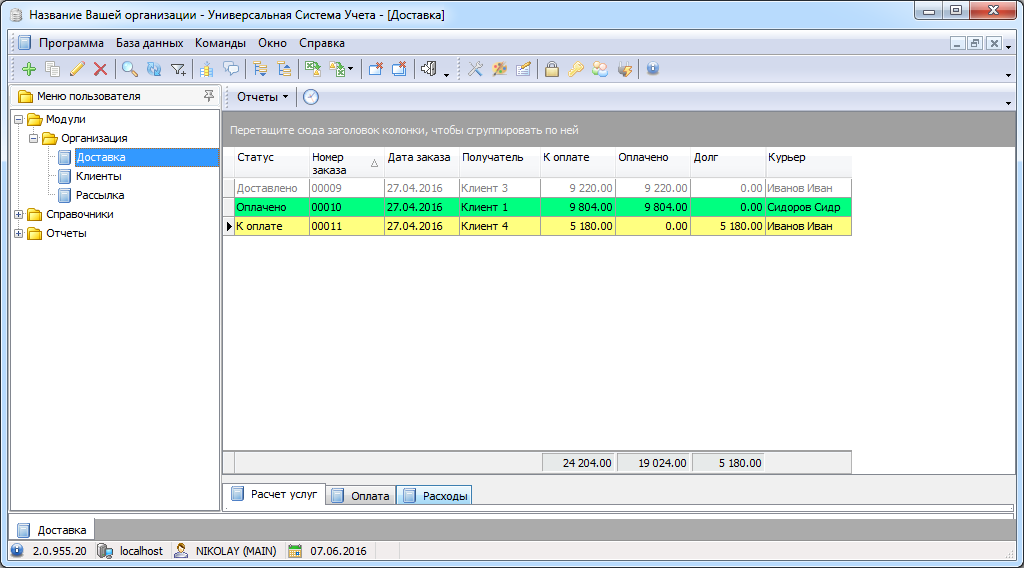
Task: Switch to the Расчет услуг tab
Action: pyautogui.click(x=275, y=495)
